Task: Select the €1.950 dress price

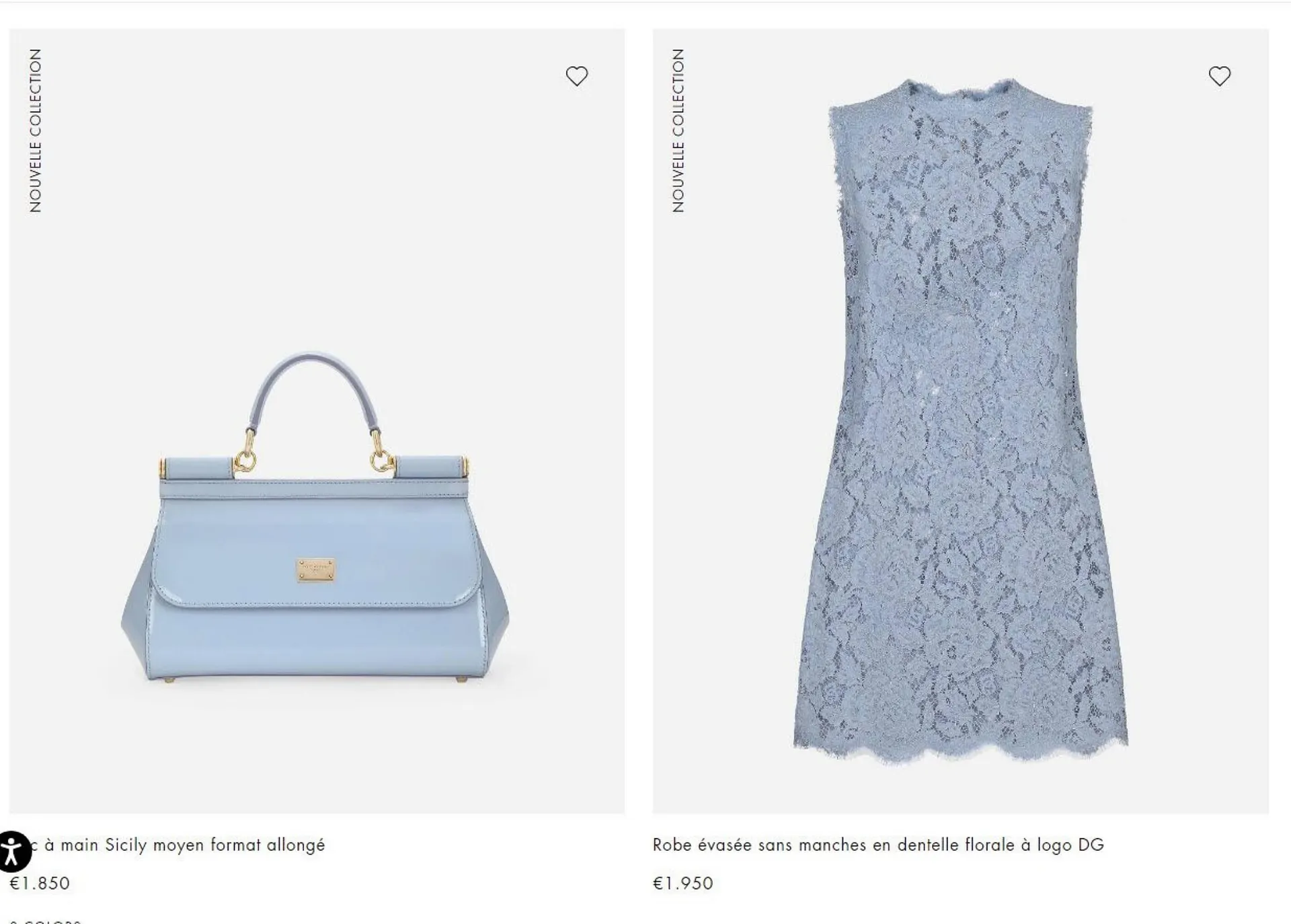Action: pyautogui.click(x=682, y=883)
